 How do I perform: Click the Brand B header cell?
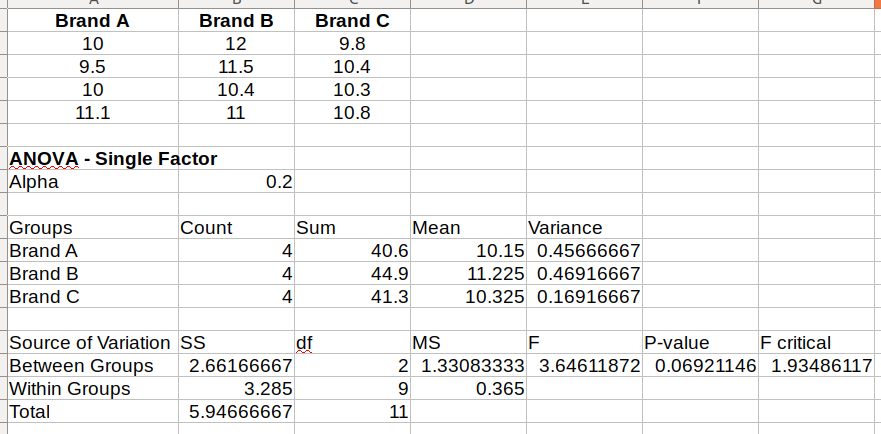click(235, 21)
